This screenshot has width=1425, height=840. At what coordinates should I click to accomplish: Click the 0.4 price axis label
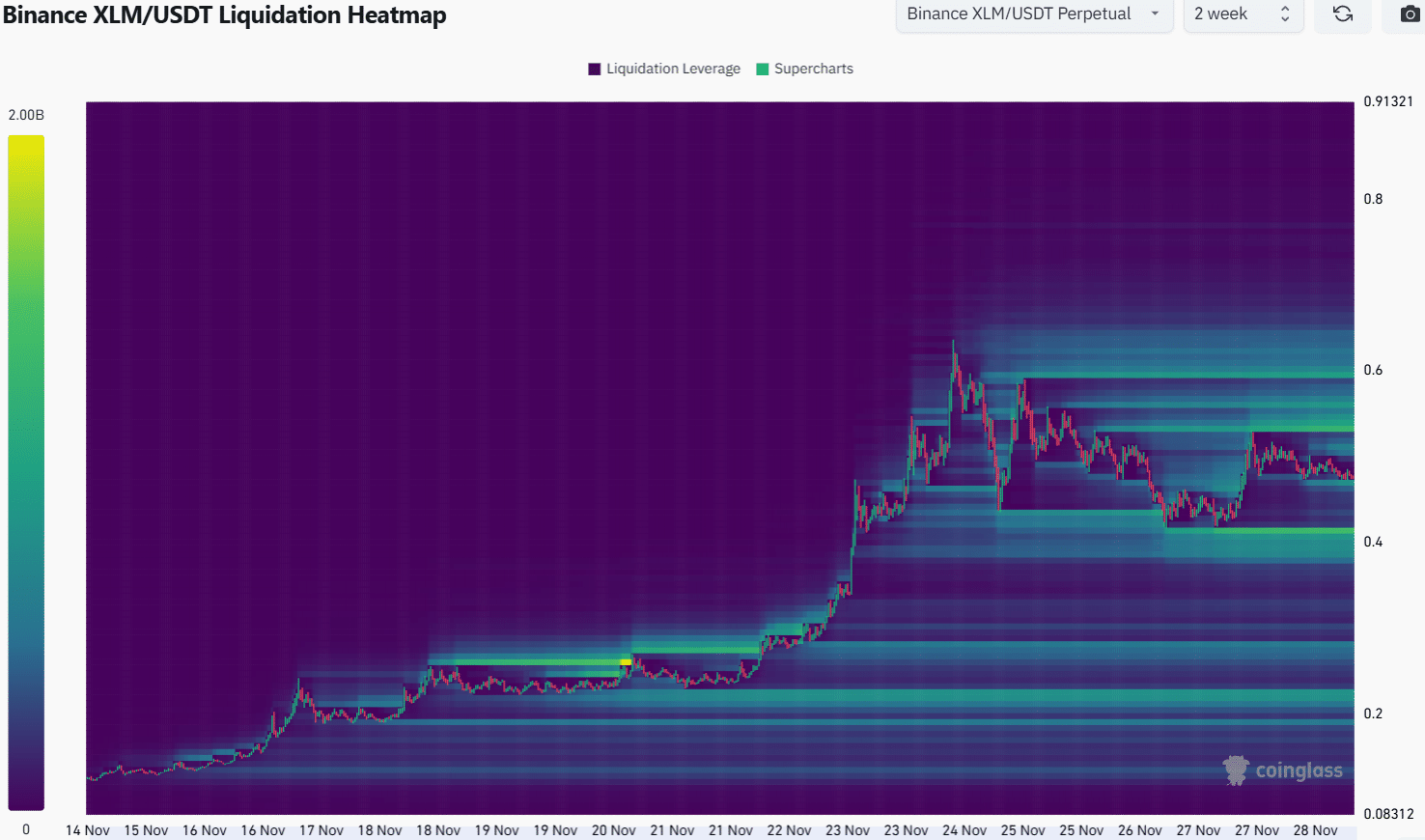1373,542
